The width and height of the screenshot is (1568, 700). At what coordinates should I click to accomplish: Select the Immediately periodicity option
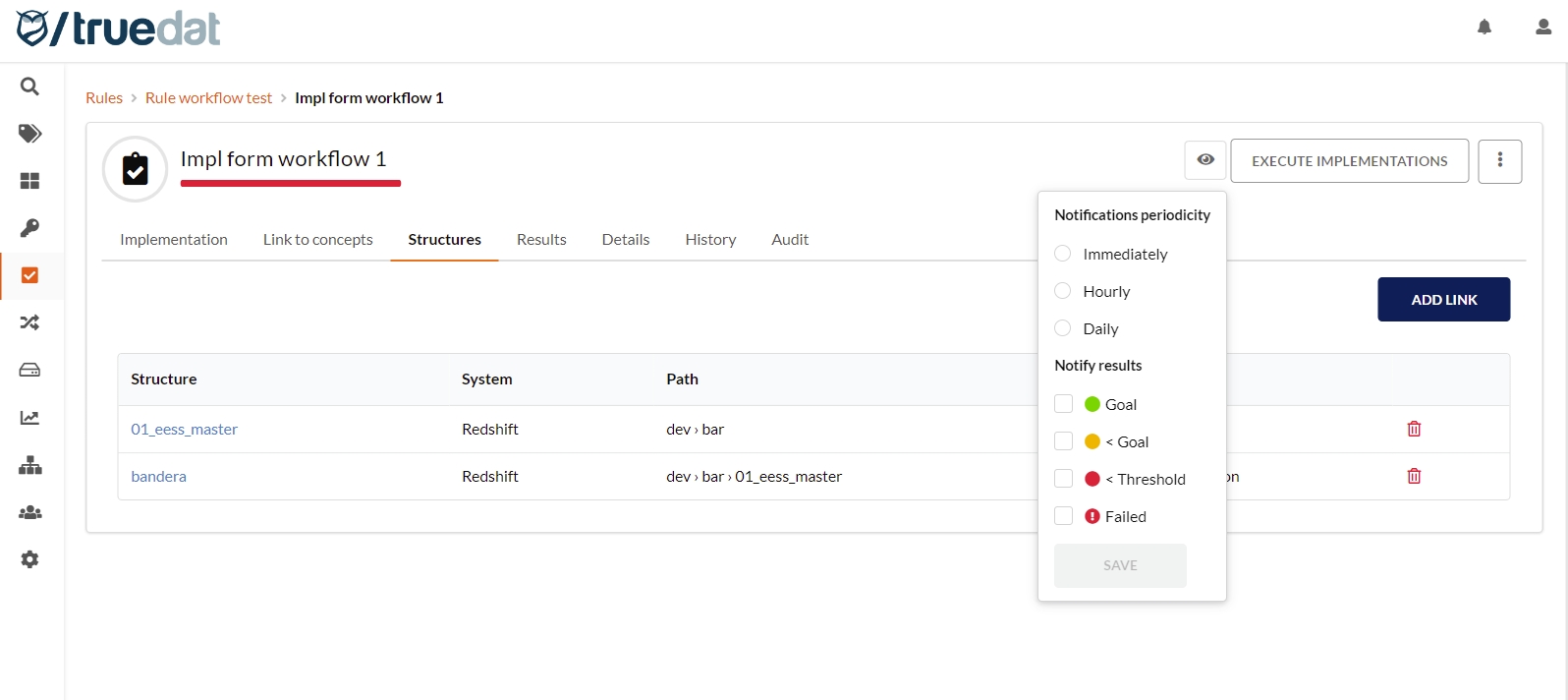click(x=1063, y=254)
